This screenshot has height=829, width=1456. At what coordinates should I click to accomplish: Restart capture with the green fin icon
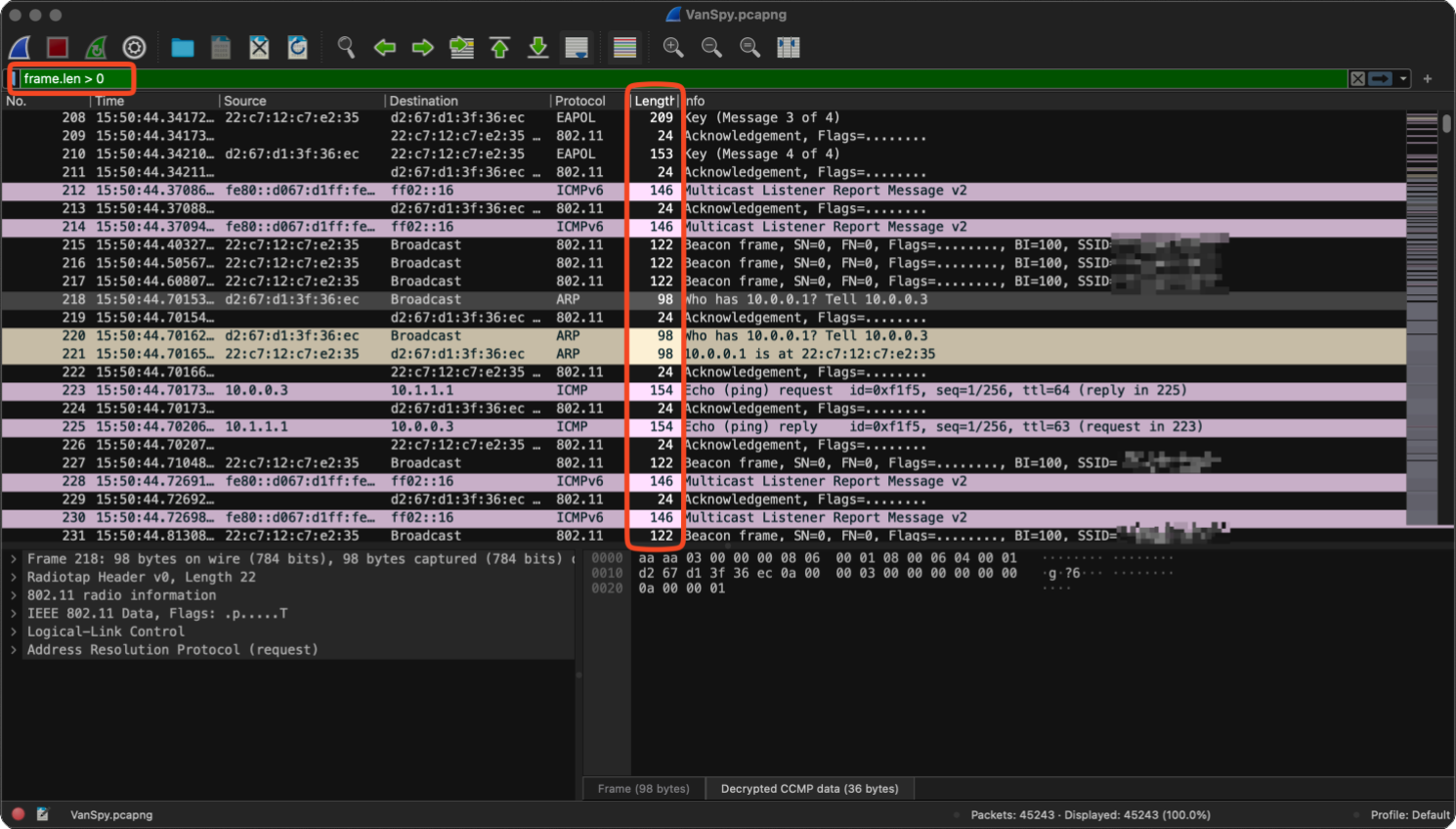[96, 47]
